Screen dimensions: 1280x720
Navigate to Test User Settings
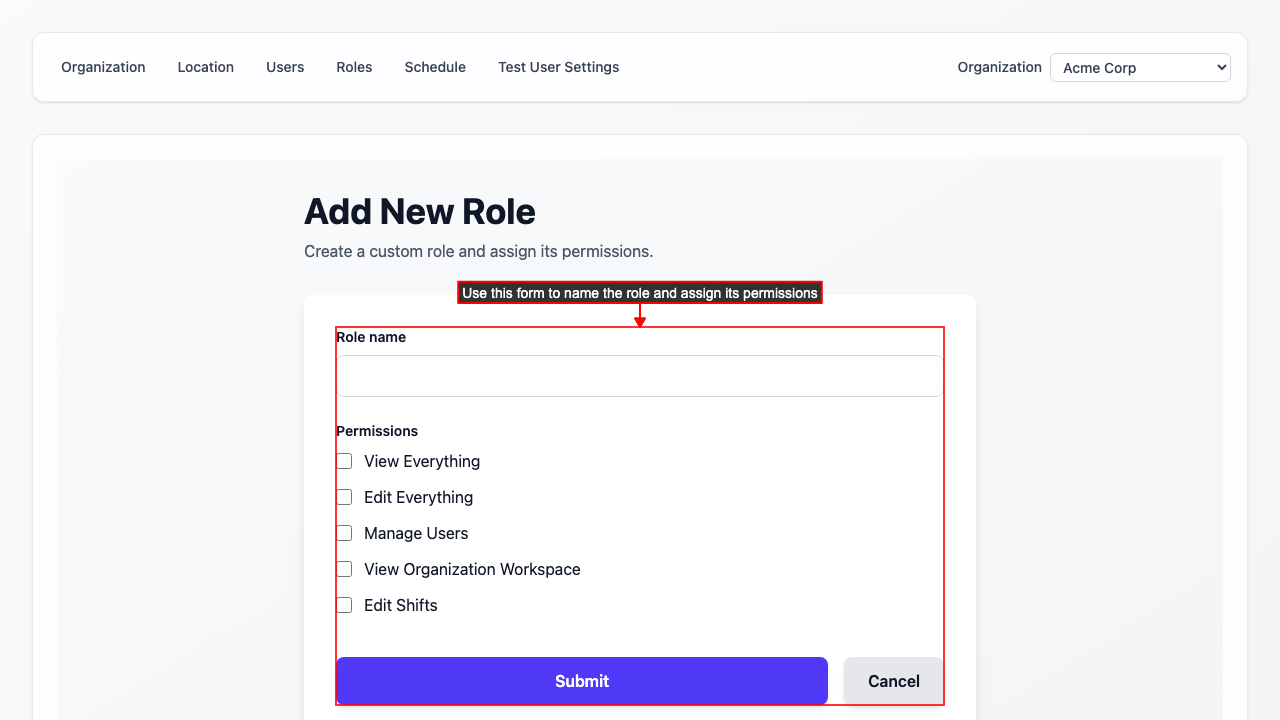(x=558, y=67)
